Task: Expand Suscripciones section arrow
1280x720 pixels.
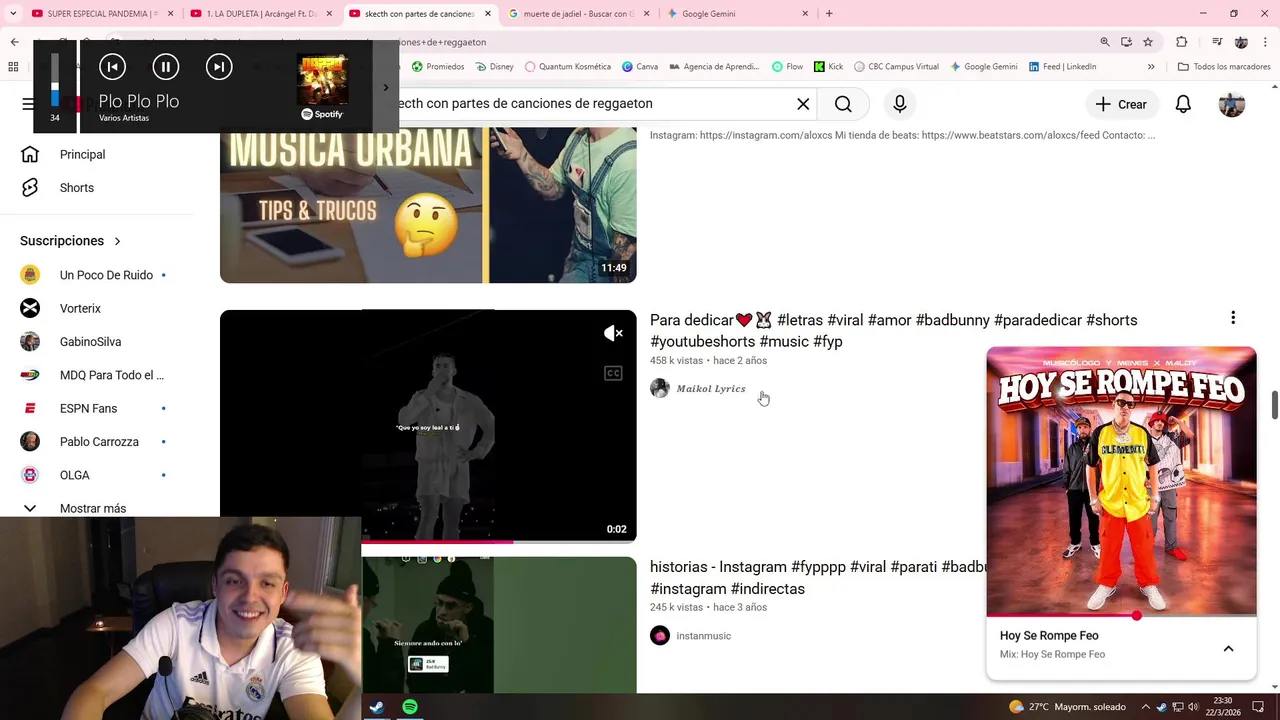Action: tap(117, 241)
